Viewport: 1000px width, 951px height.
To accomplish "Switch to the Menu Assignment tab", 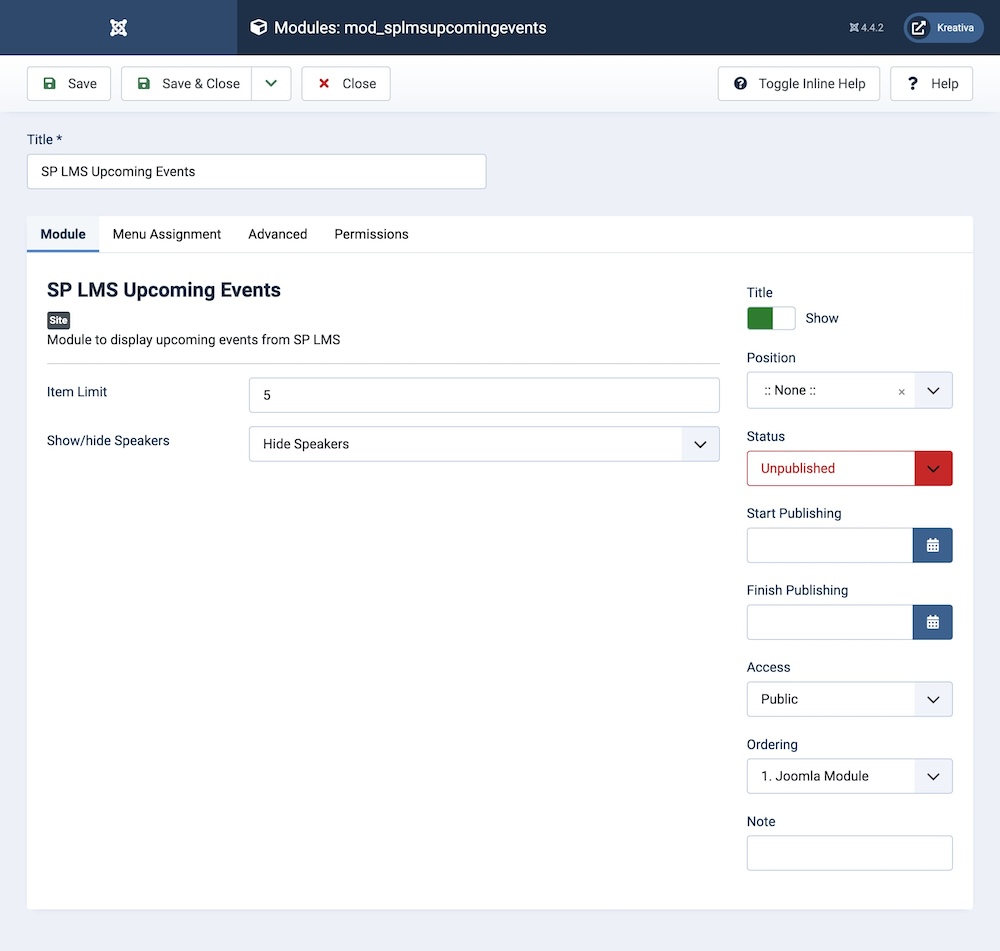I will coord(167,234).
